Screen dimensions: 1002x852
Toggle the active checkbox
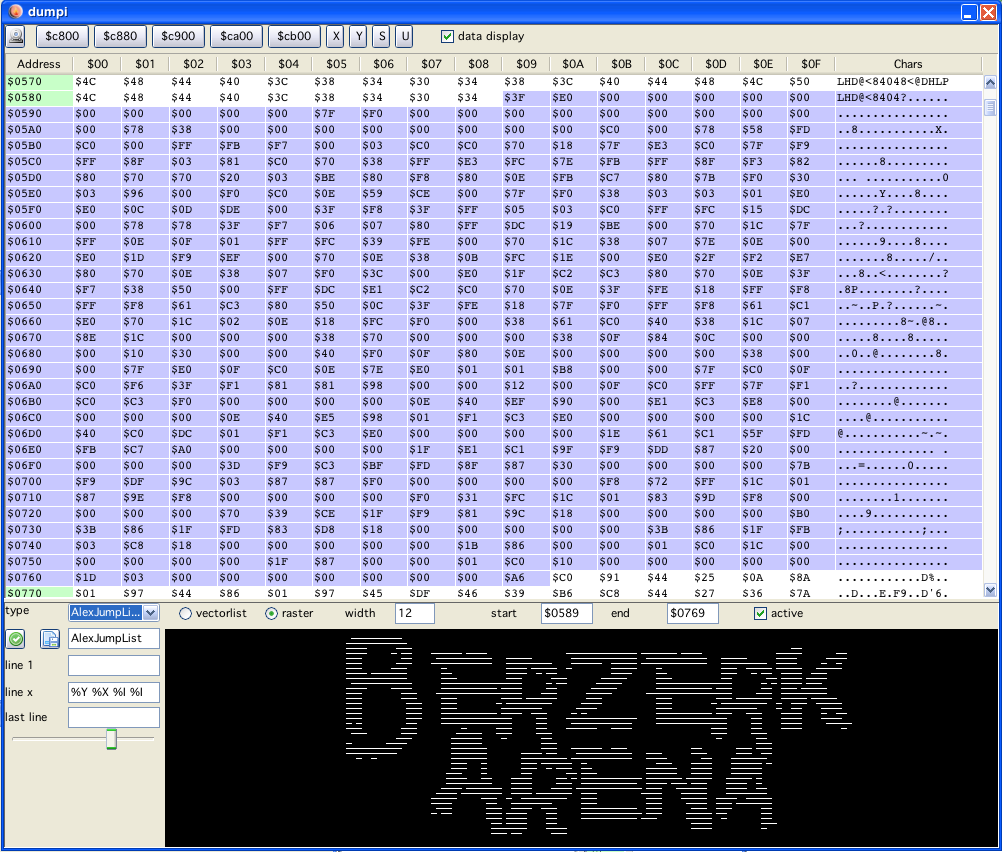(x=760, y=613)
